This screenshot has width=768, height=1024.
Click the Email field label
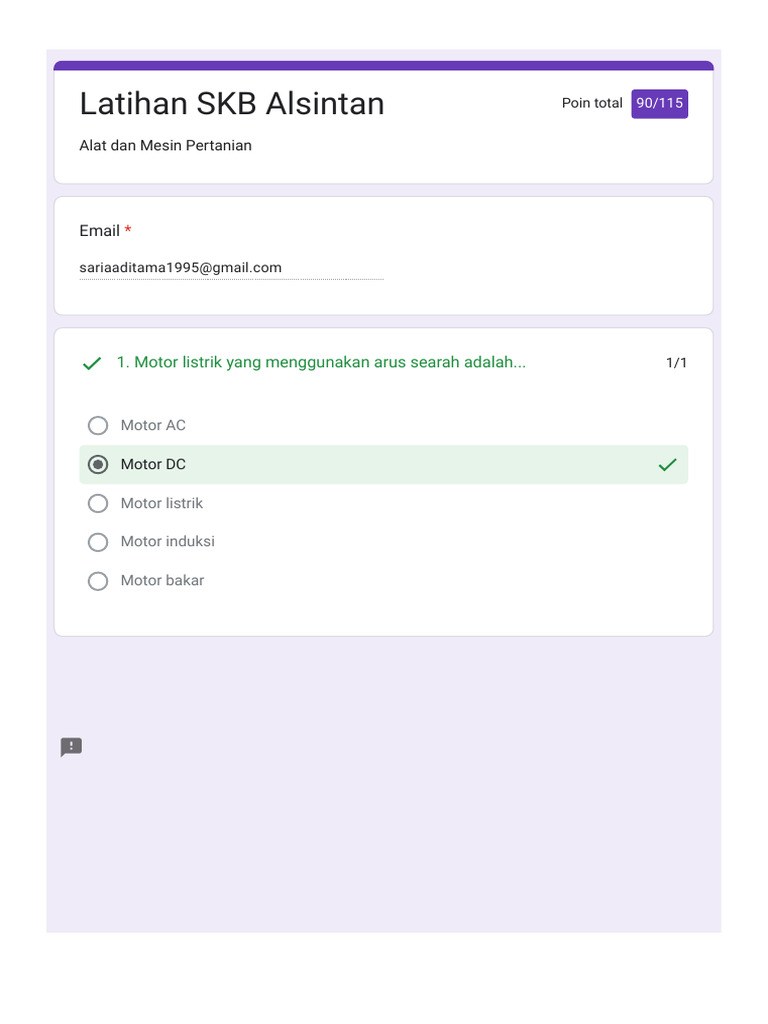tap(100, 231)
